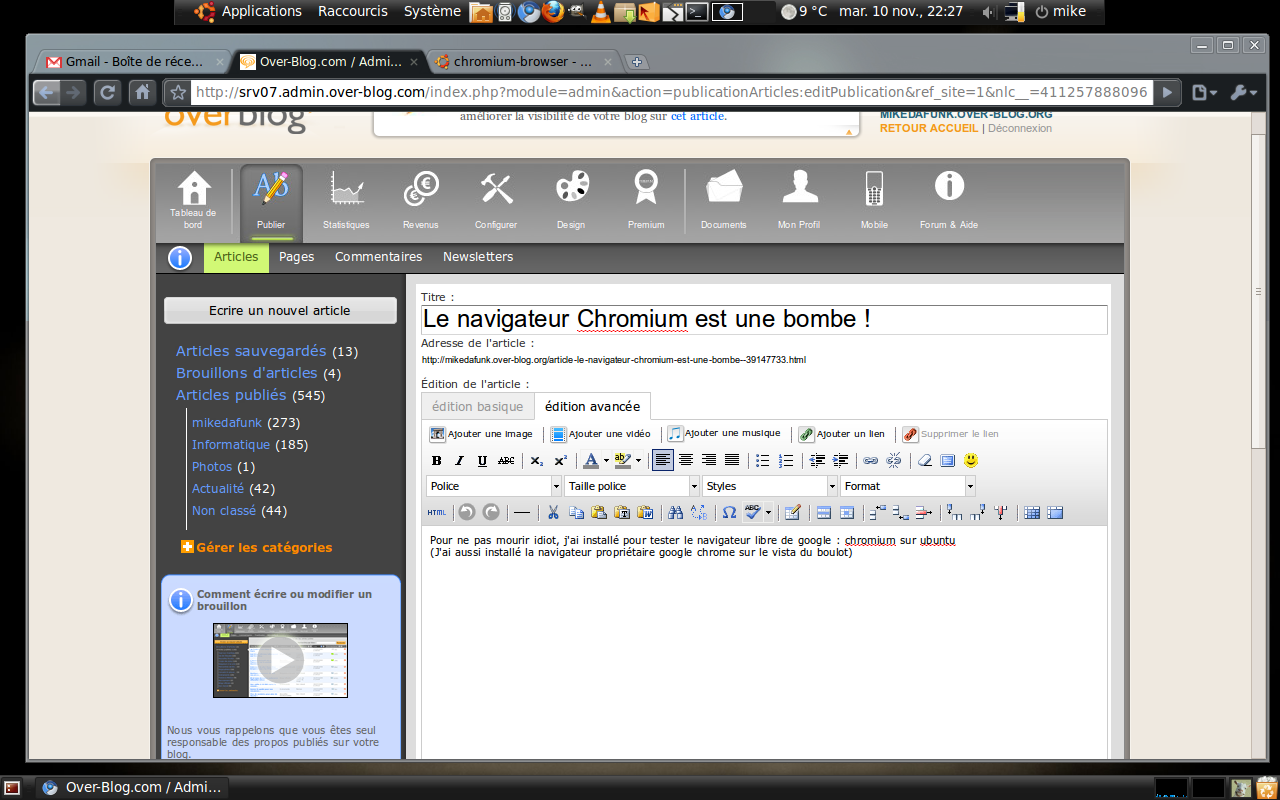Switch to the édition basique tab
Image resolution: width=1280 pixels, height=800 pixels.
pyautogui.click(x=478, y=406)
